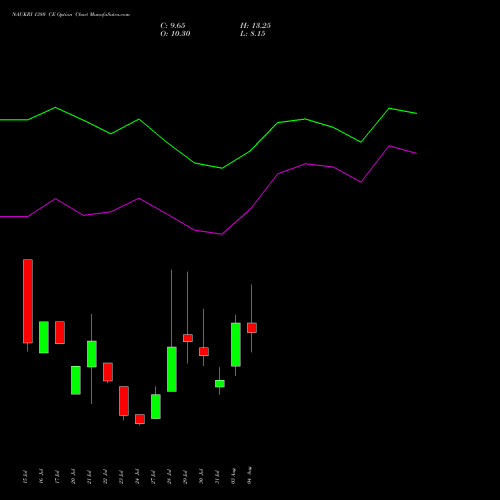The height and width of the screenshot is (500, 500).
Task: Select the green candle for 28 Jul
Action: tap(172, 369)
